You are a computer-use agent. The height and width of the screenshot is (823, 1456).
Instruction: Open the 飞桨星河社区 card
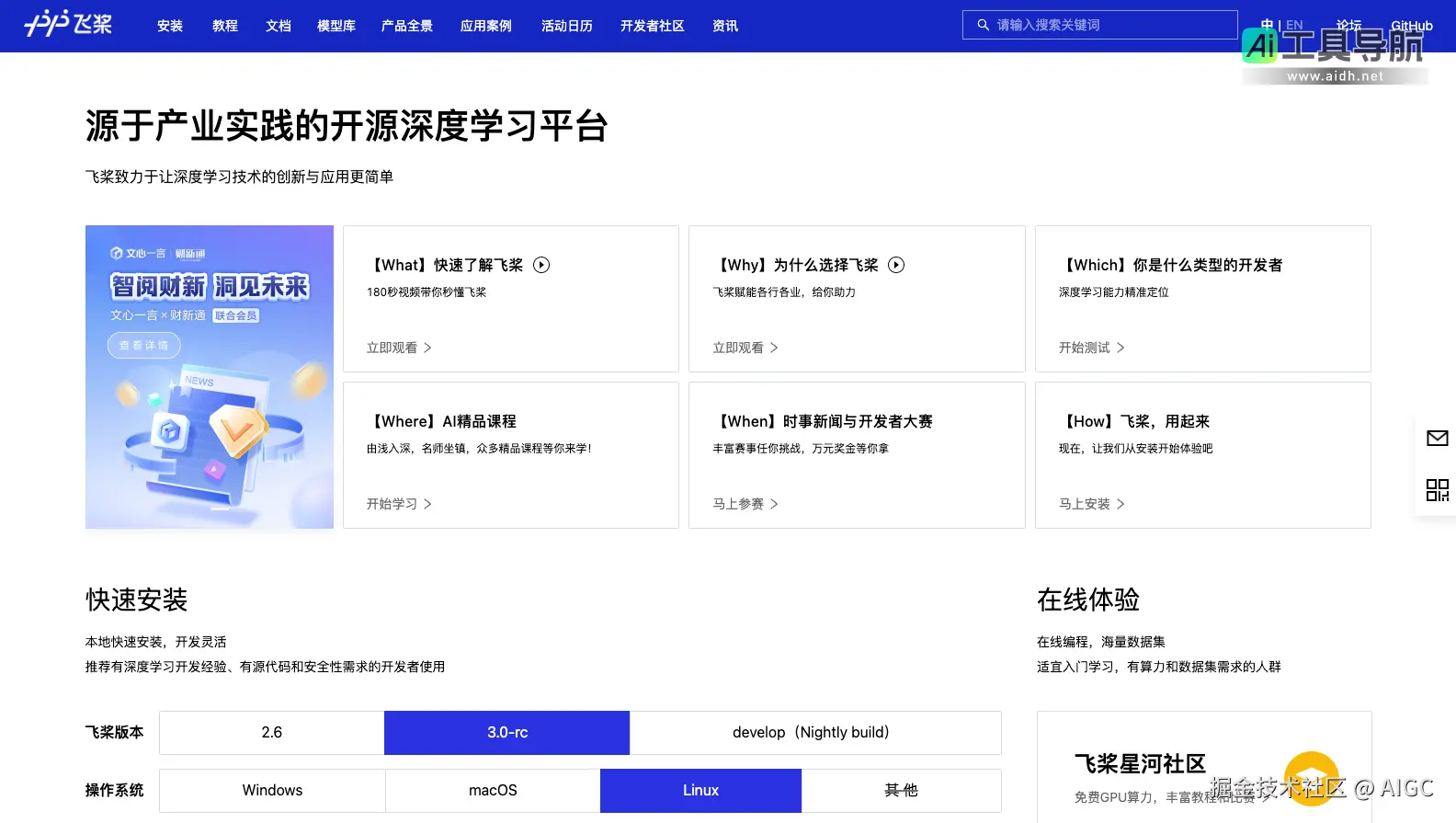(1204, 767)
